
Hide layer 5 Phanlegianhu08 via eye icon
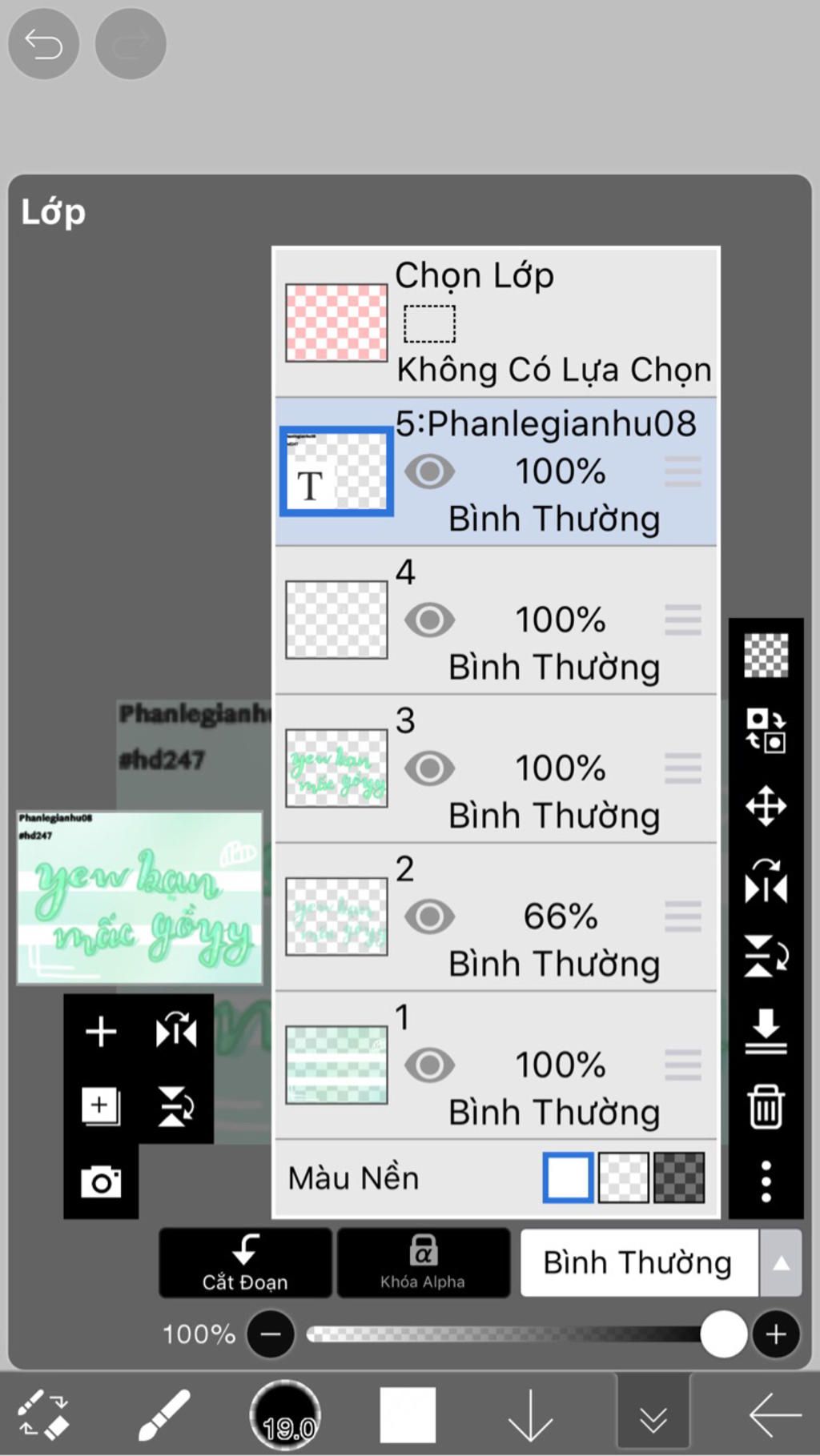(429, 472)
